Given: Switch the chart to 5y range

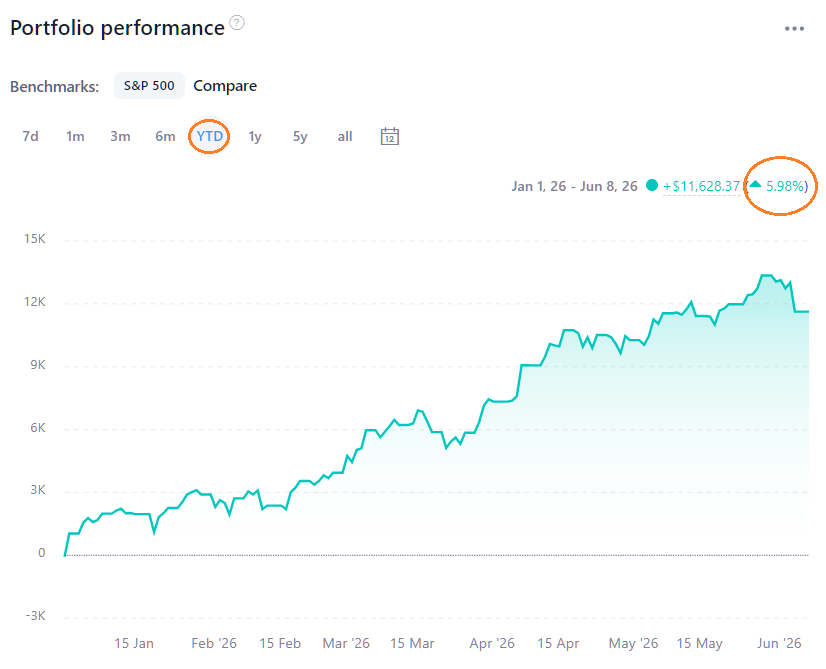Looking at the screenshot, I should coord(300,137).
